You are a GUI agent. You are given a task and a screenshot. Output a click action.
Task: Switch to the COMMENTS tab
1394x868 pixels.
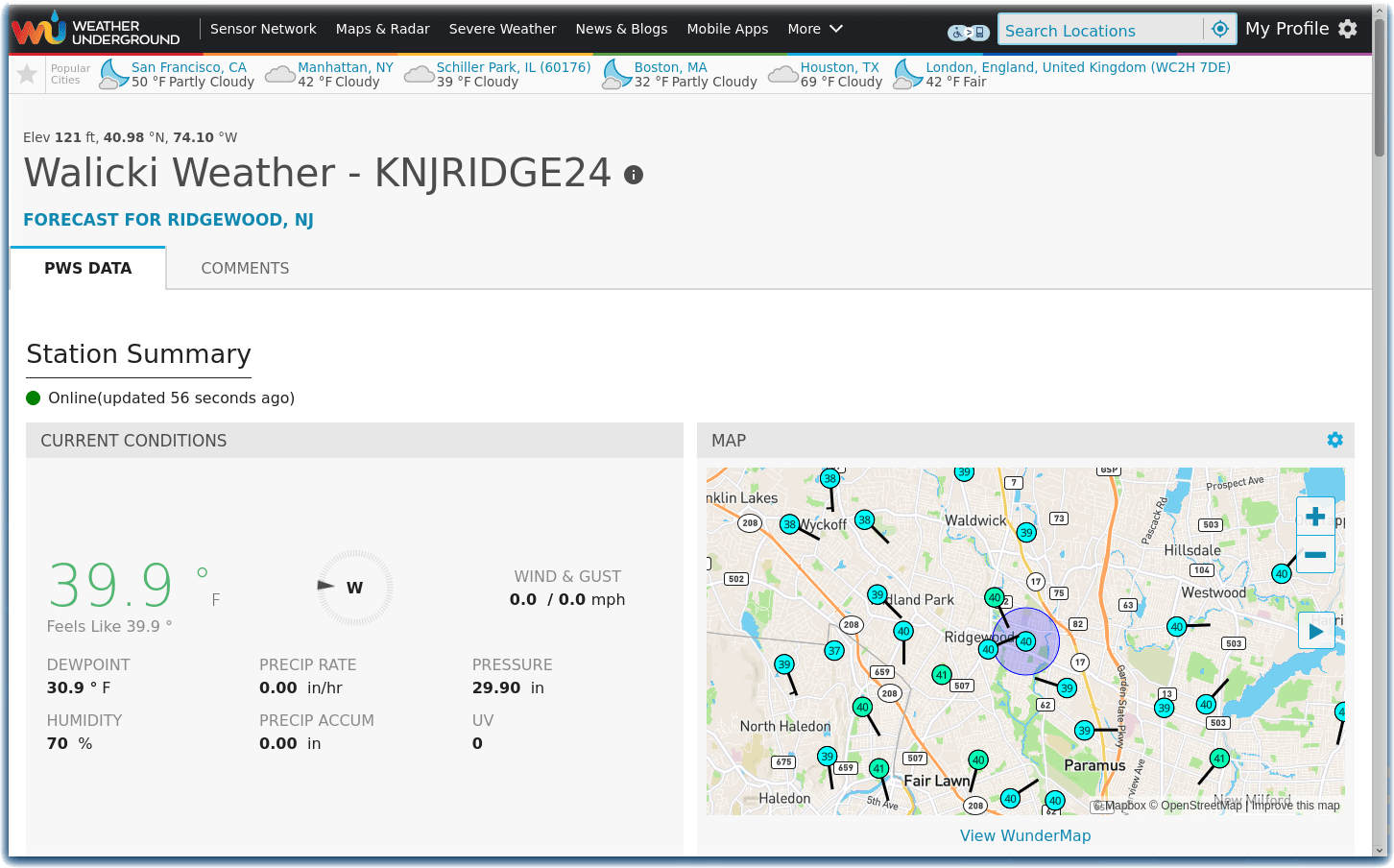(x=245, y=268)
